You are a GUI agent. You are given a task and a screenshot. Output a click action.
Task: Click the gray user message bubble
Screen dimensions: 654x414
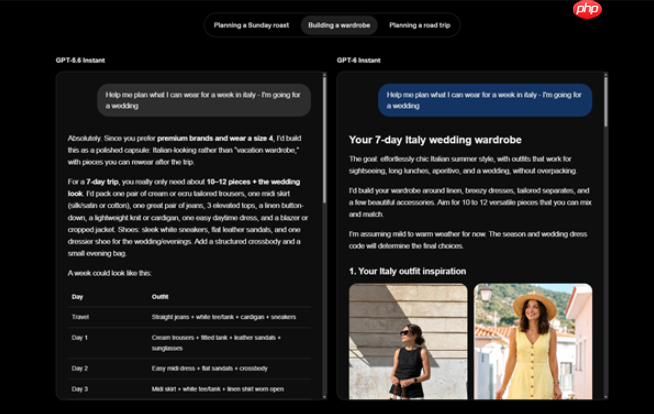(204, 100)
